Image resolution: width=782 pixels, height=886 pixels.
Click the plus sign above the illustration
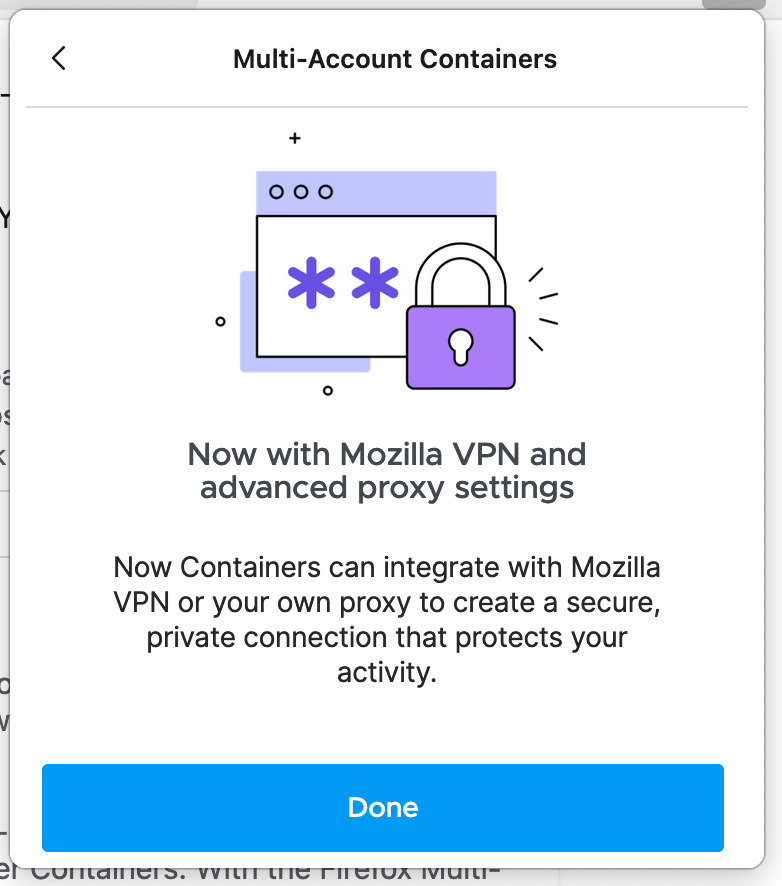[295, 138]
